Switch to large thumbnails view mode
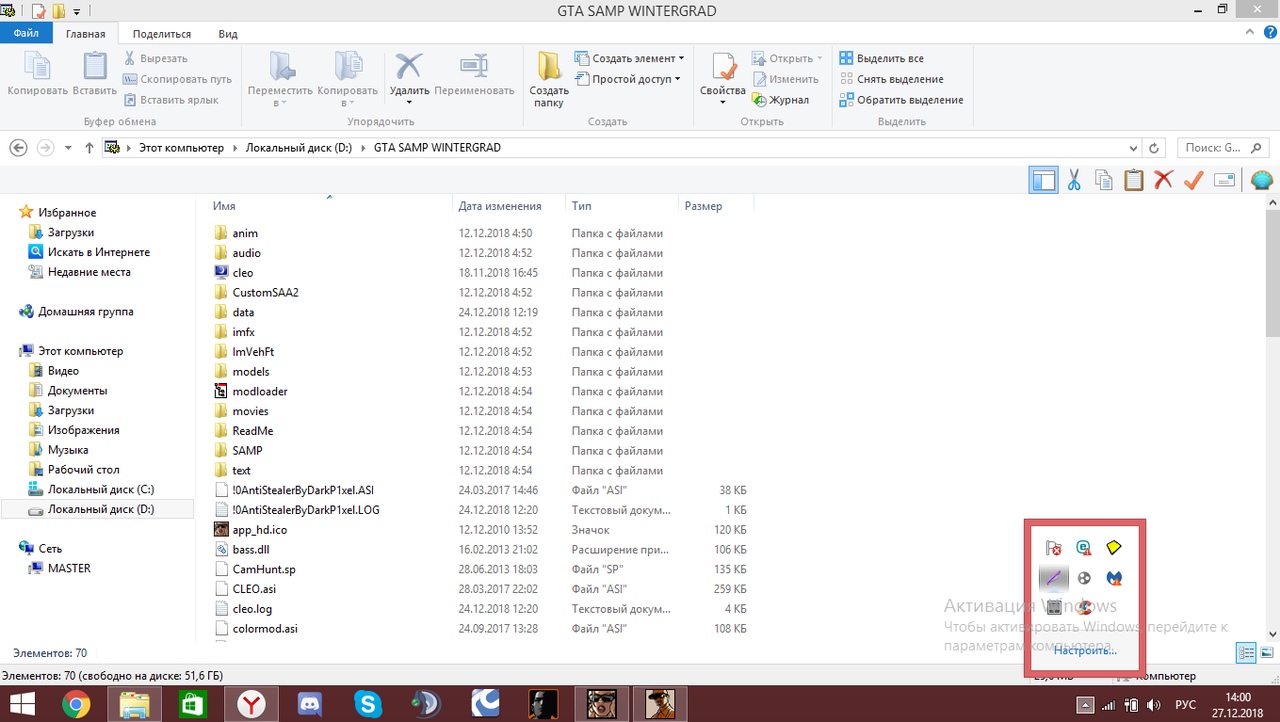This screenshot has height=722, width=1280. pos(1267,653)
